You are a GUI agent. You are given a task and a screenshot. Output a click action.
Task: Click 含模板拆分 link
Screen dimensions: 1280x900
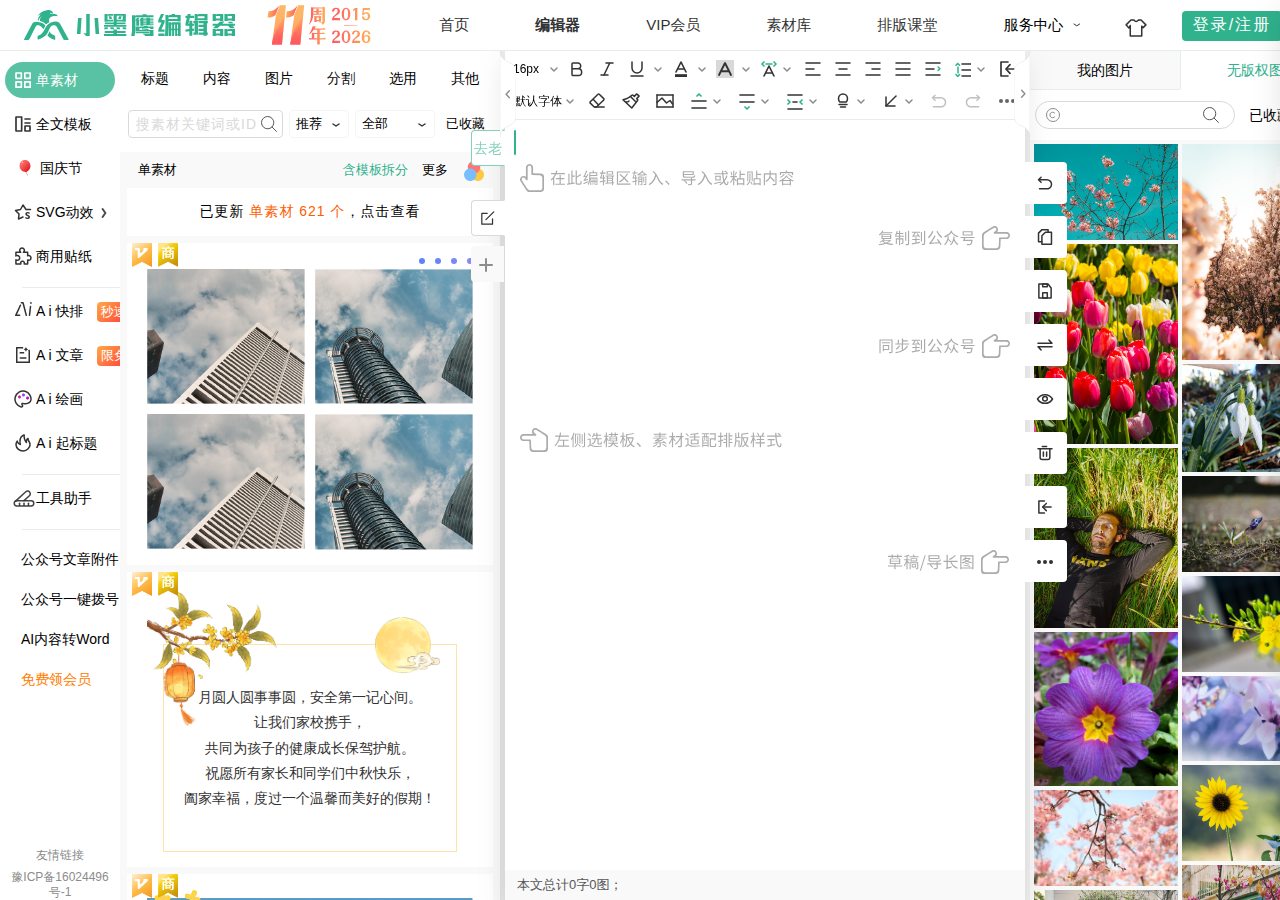pos(375,170)
